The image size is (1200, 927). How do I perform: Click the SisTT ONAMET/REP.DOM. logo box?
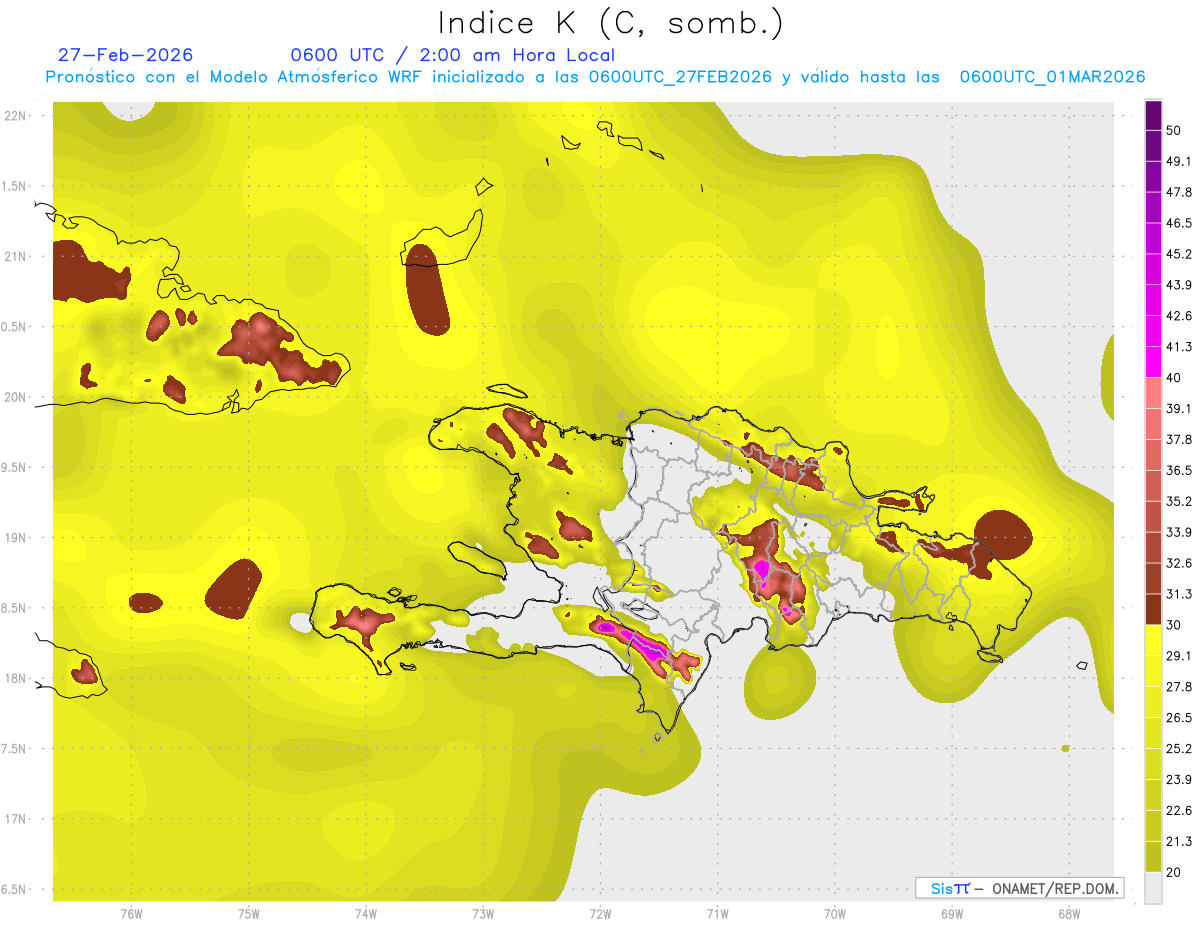(1019, 888)
